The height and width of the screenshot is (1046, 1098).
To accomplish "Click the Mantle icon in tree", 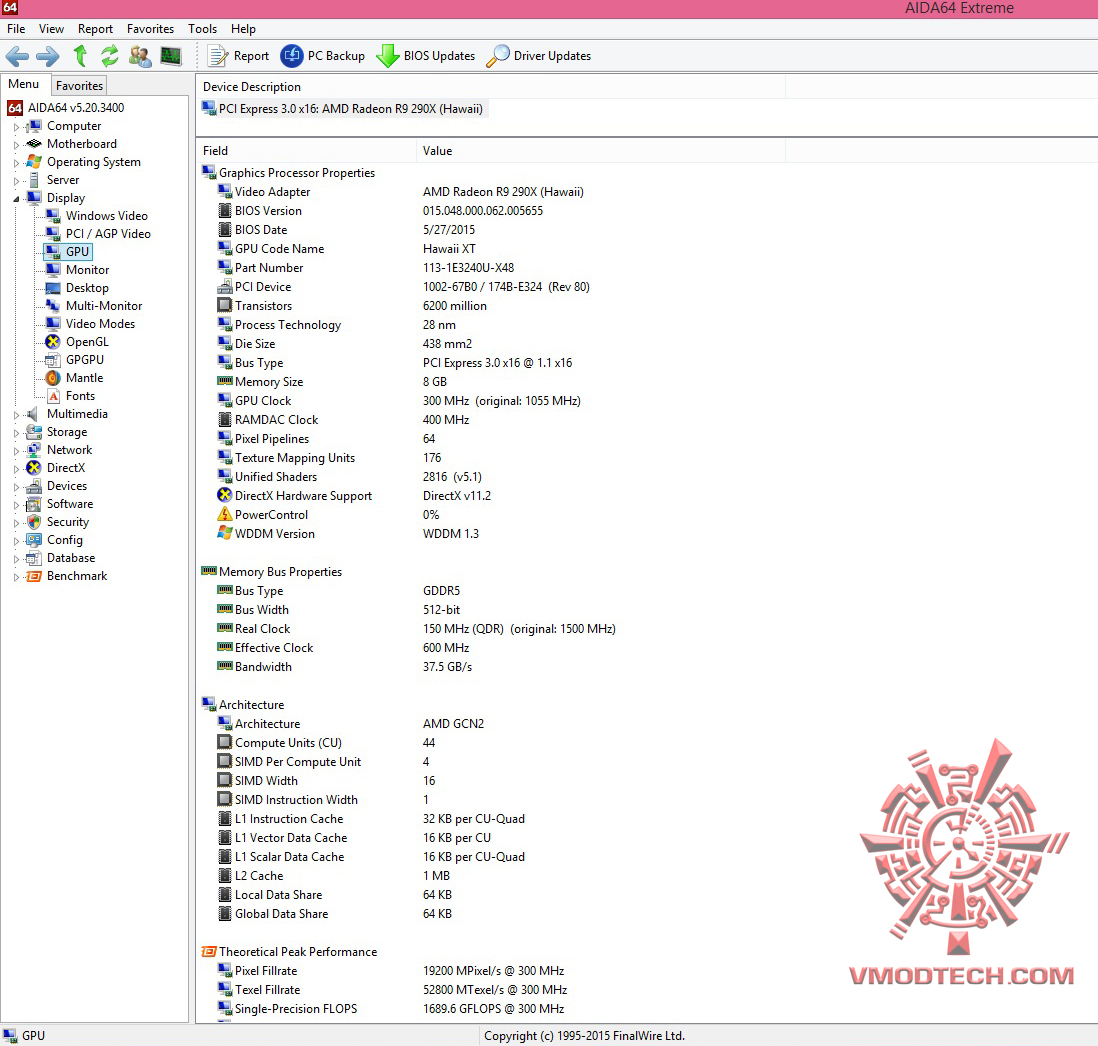I will tap(53, 378).
